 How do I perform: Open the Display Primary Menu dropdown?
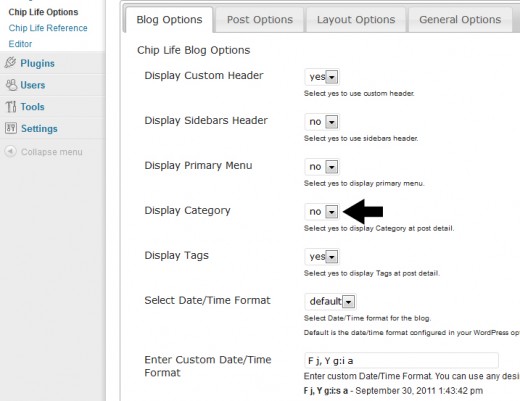322,167
